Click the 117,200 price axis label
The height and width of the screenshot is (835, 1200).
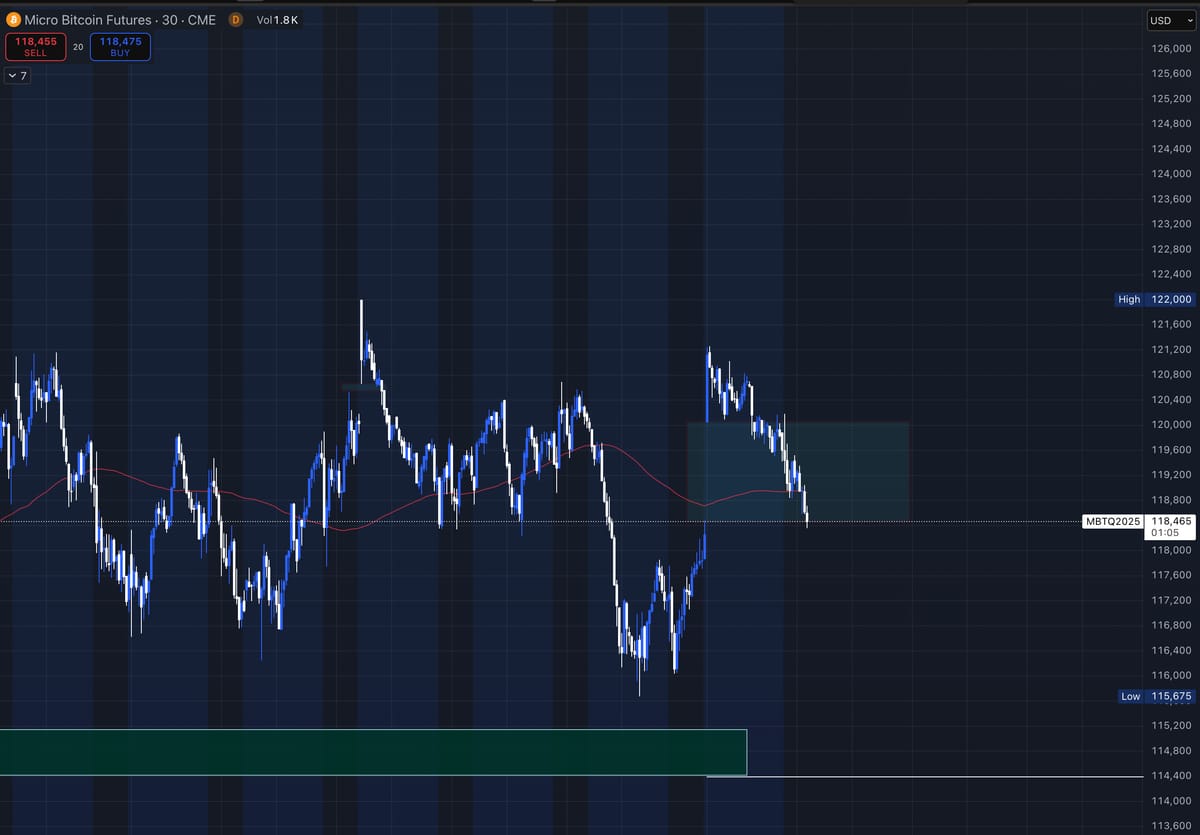1171,600
